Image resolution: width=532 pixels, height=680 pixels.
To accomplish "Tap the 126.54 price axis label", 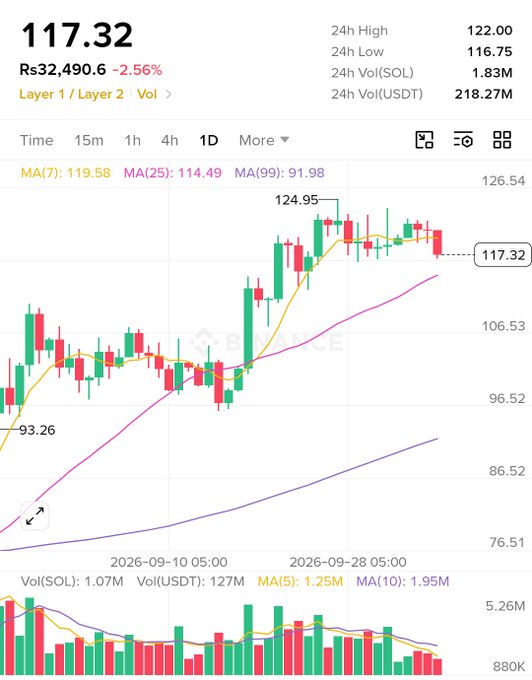I will tap(503, 181).
